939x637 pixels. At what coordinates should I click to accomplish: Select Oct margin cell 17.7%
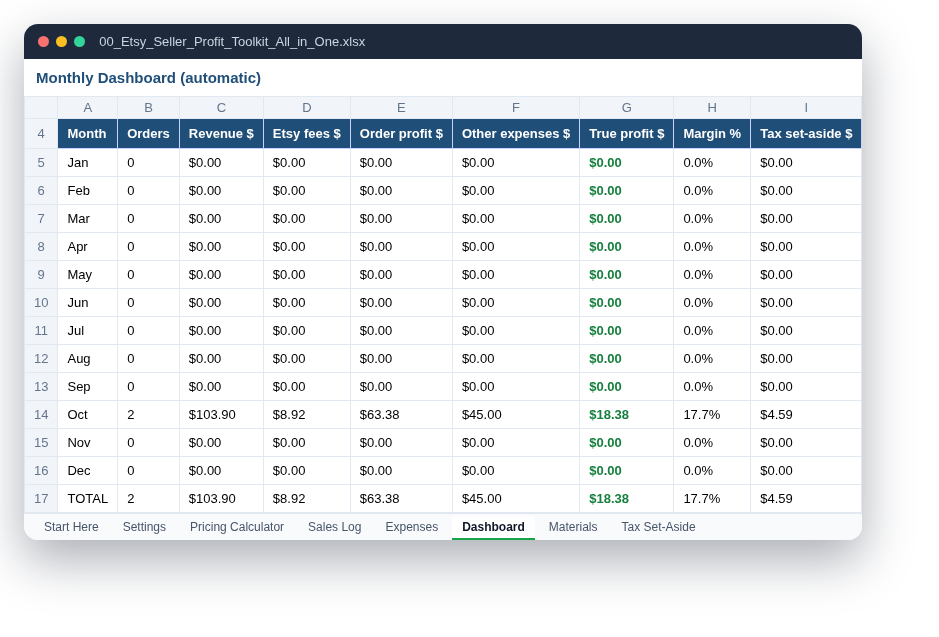(x=712, y=415)
